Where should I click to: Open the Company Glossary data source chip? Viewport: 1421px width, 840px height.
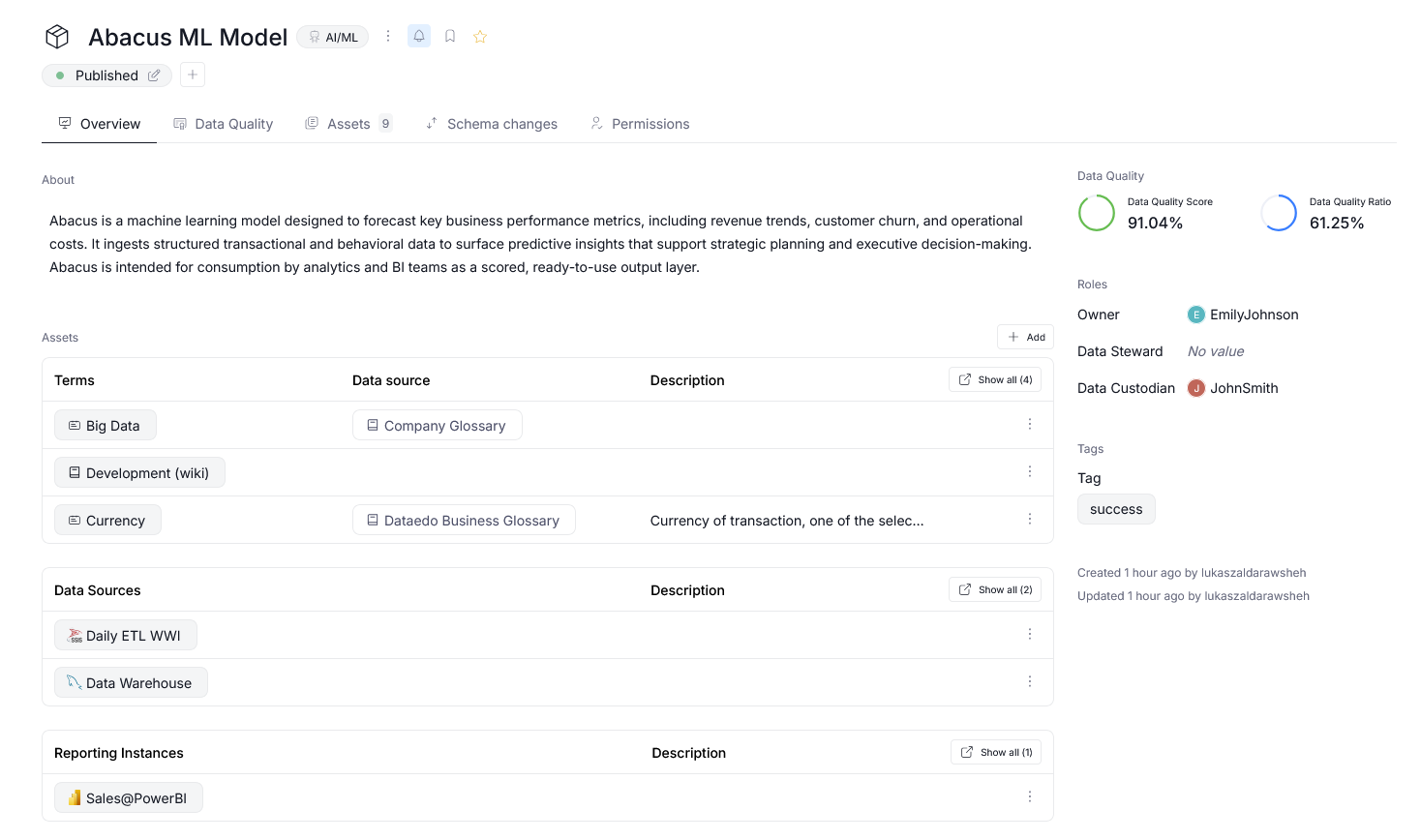(438, 426)
